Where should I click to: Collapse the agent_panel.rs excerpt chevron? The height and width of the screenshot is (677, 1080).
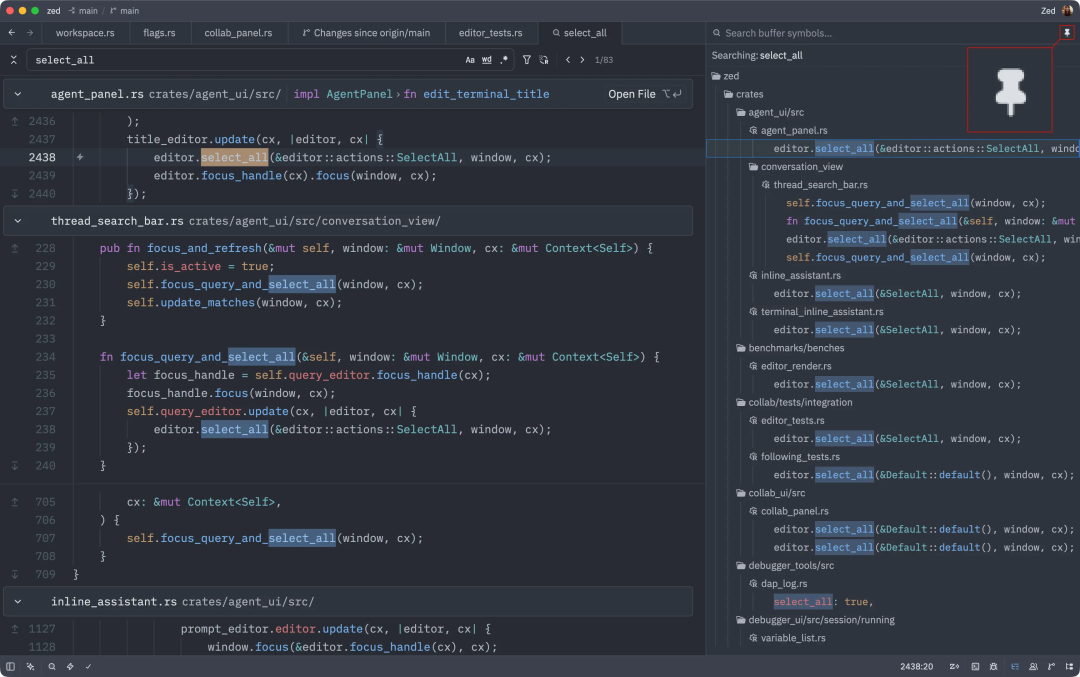pos(18,94)
